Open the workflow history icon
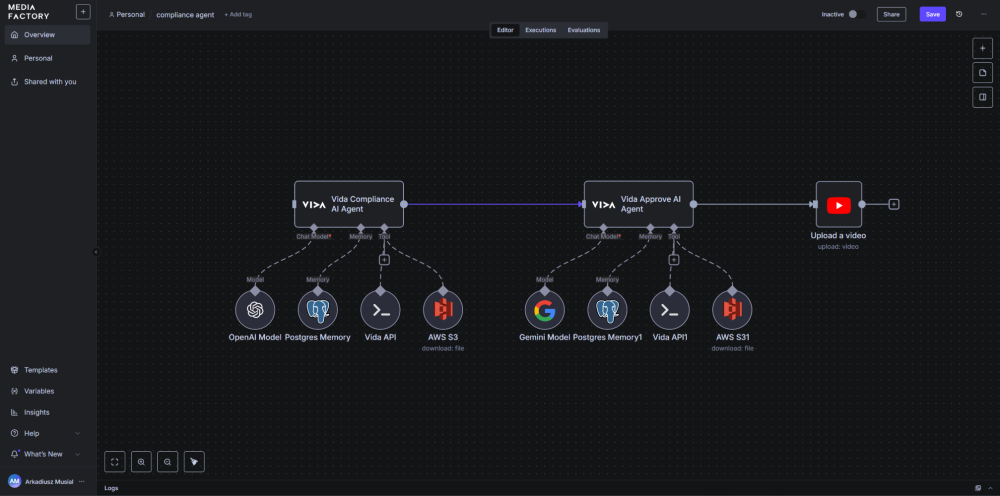1000x496 pixels. tap(959, 14)
